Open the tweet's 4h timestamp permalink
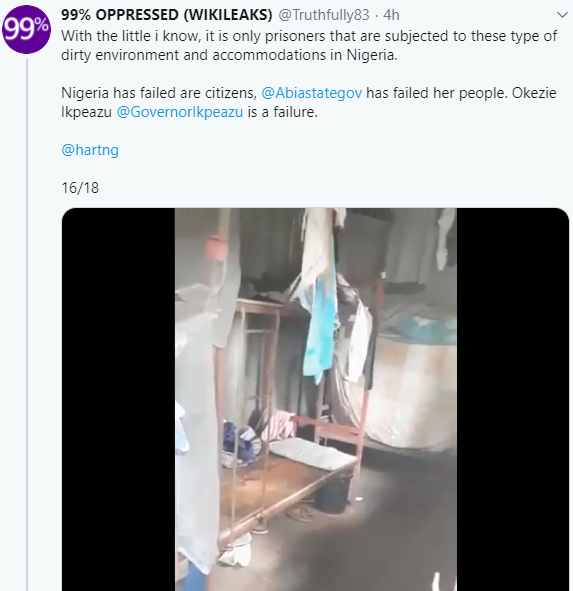Image resolution: width=573 pixels, height=591 pixels. click(391, 15)
